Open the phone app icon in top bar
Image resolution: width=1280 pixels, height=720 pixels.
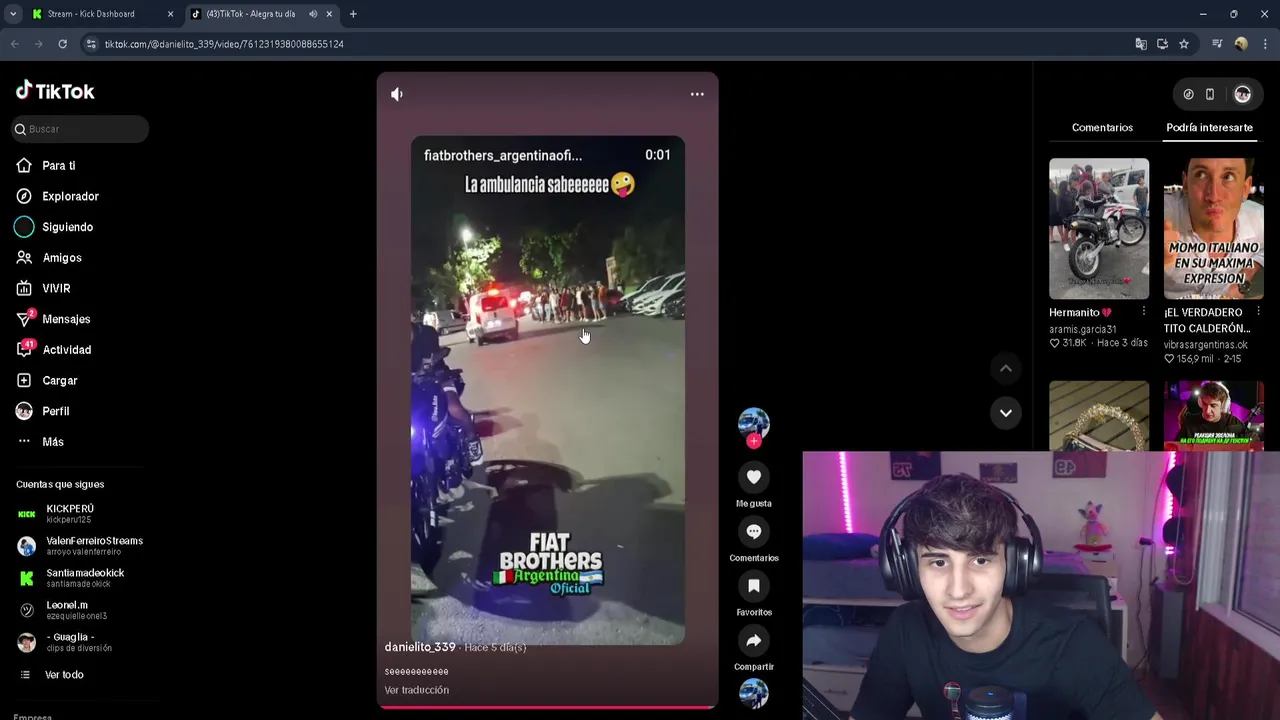(1210, 94)
